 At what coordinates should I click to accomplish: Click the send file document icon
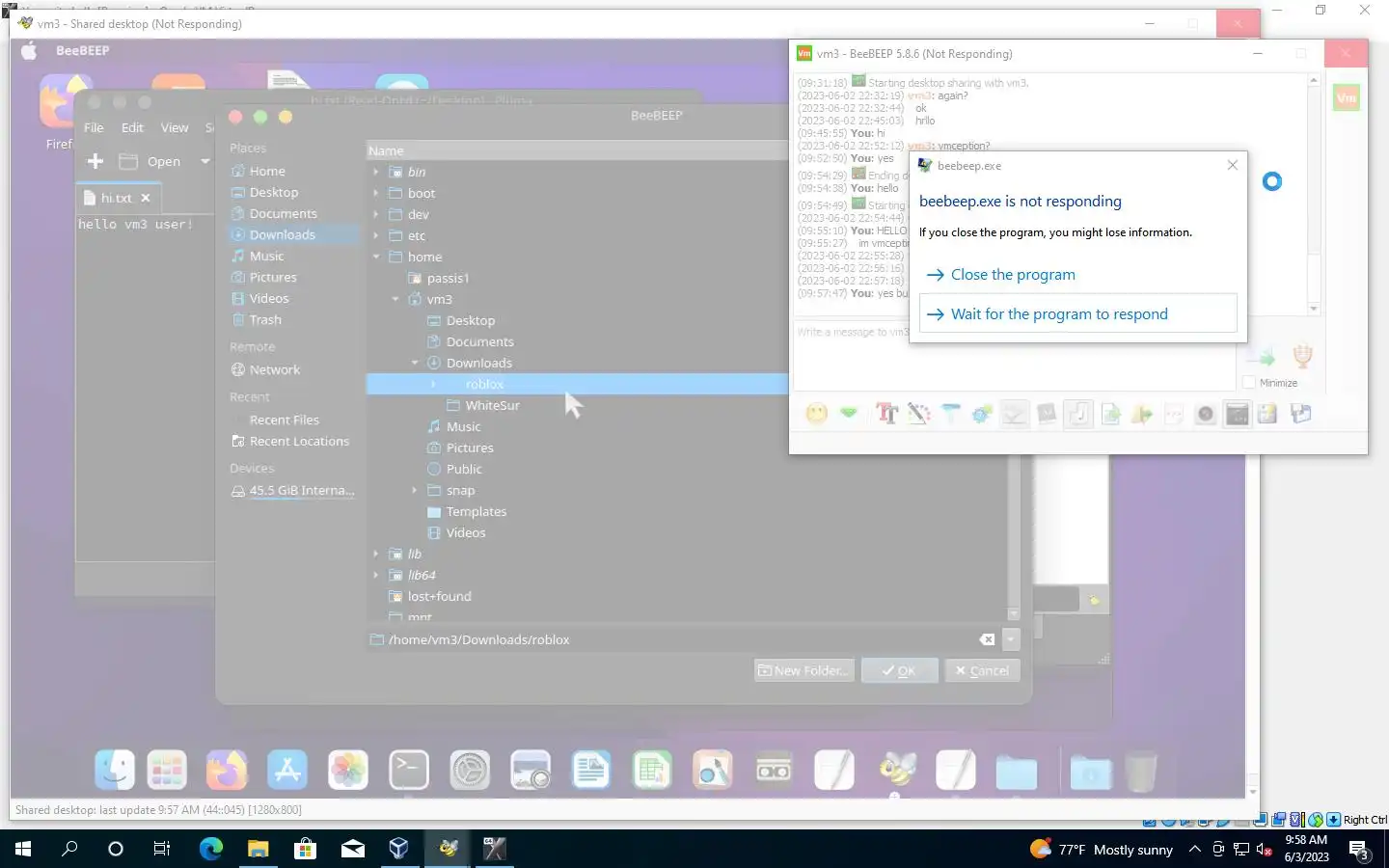[1110, 414]
